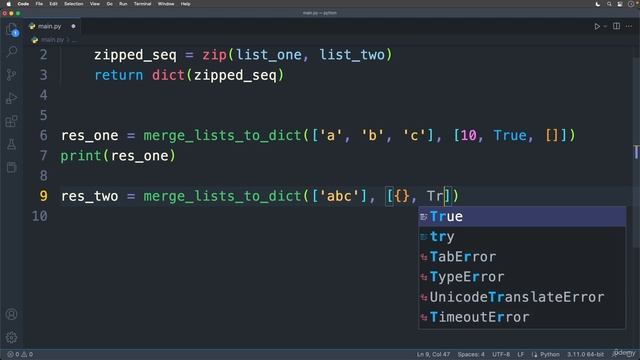Open the Accounts icon in activity bar

pos(12,314)
